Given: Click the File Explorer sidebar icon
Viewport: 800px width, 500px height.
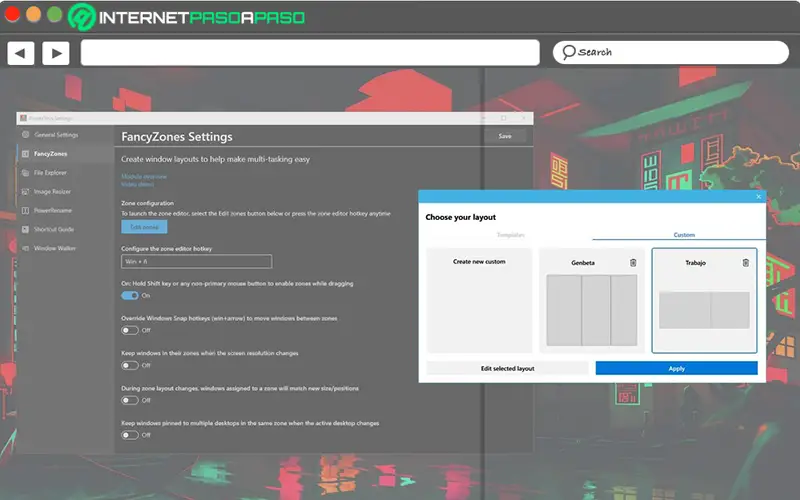Looking at the screenshot, I should tap(26, 172).
